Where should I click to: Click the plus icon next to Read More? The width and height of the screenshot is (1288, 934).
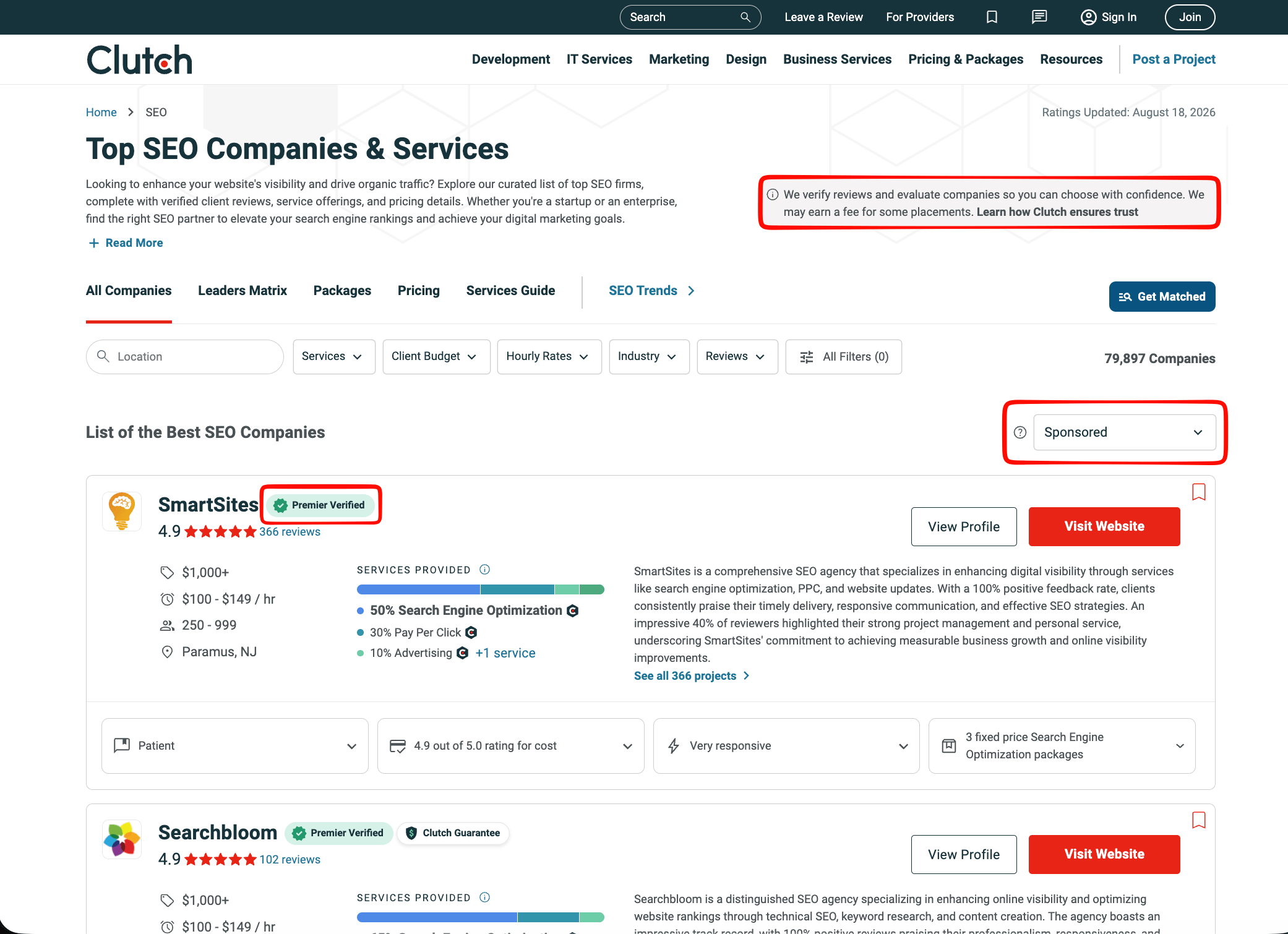tap(94, 243)
